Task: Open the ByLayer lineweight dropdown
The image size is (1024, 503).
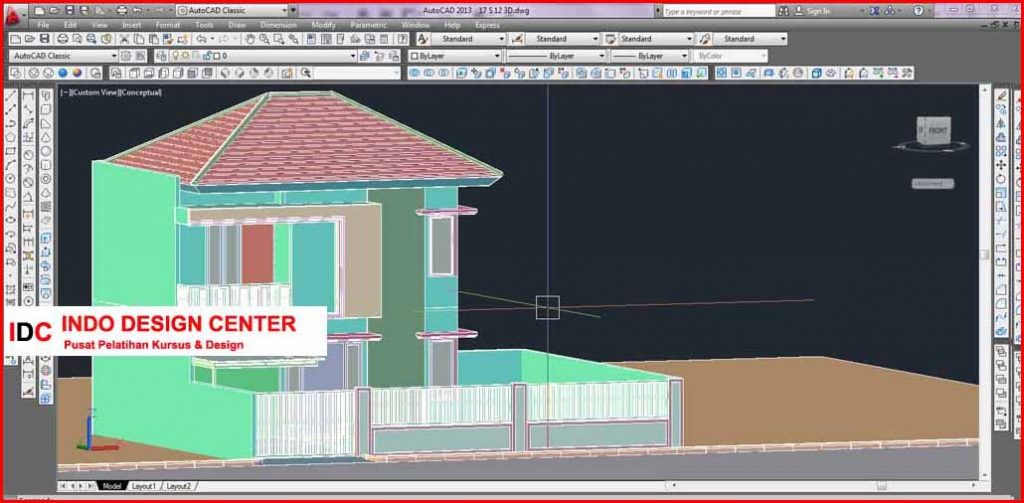Action: click(x=650, y=56)
